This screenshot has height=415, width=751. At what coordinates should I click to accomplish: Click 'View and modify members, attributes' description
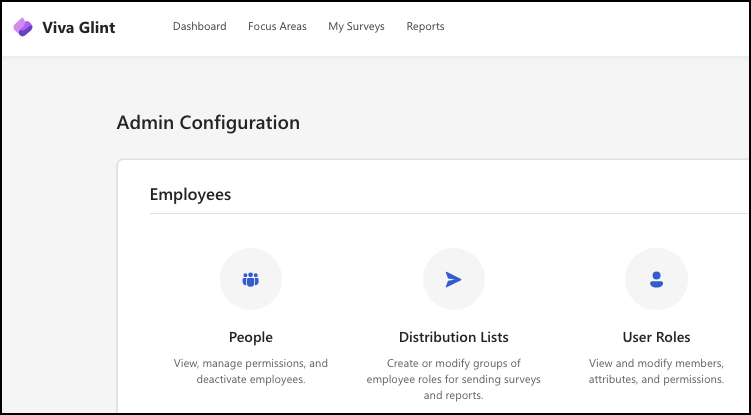[x=656, y=371]
